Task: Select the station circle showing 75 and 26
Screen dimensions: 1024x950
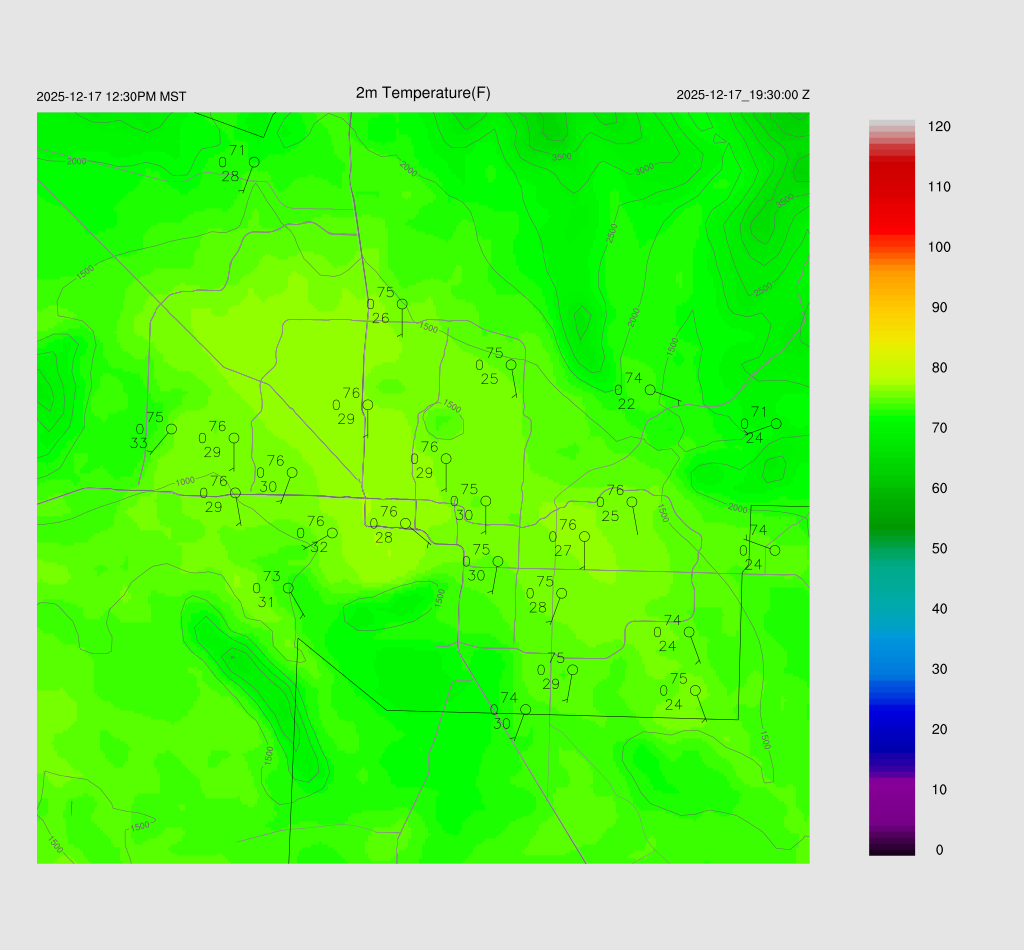Action: [x=402, y=304]
